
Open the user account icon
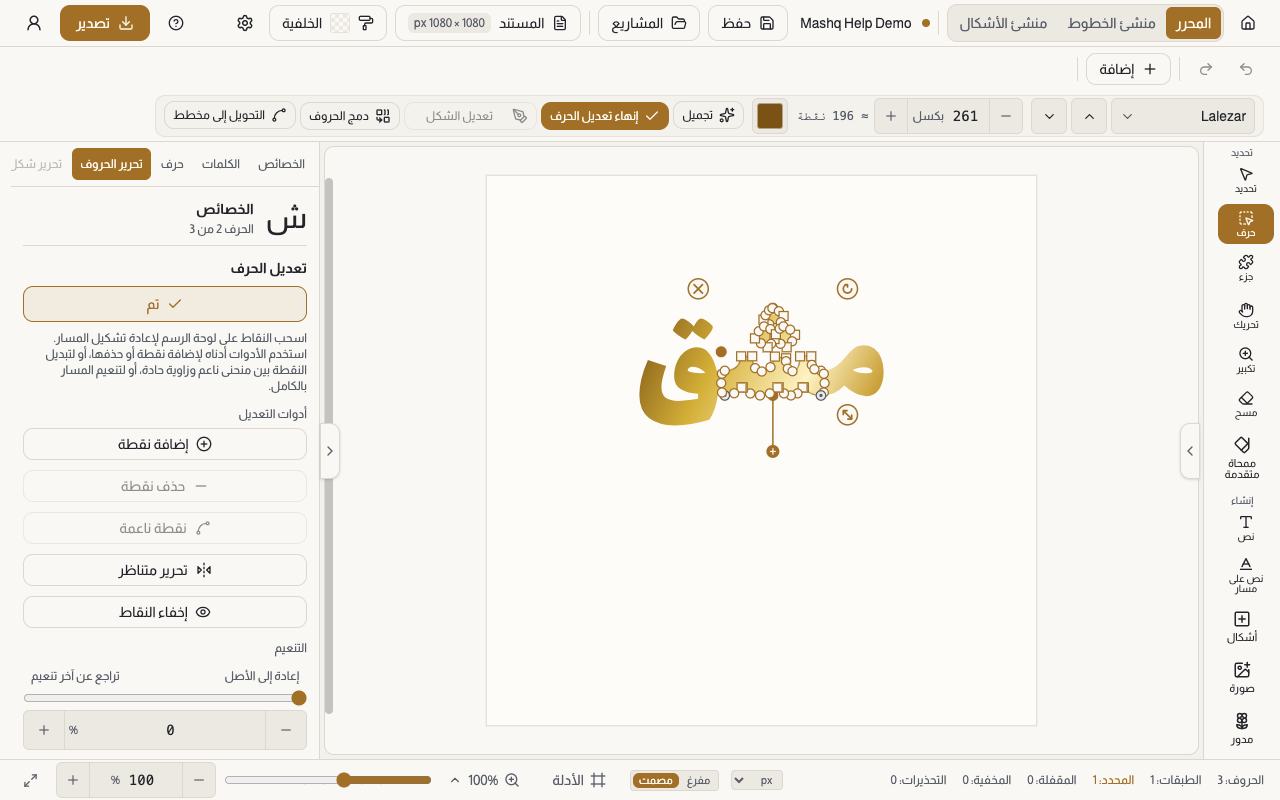point(34,23)
